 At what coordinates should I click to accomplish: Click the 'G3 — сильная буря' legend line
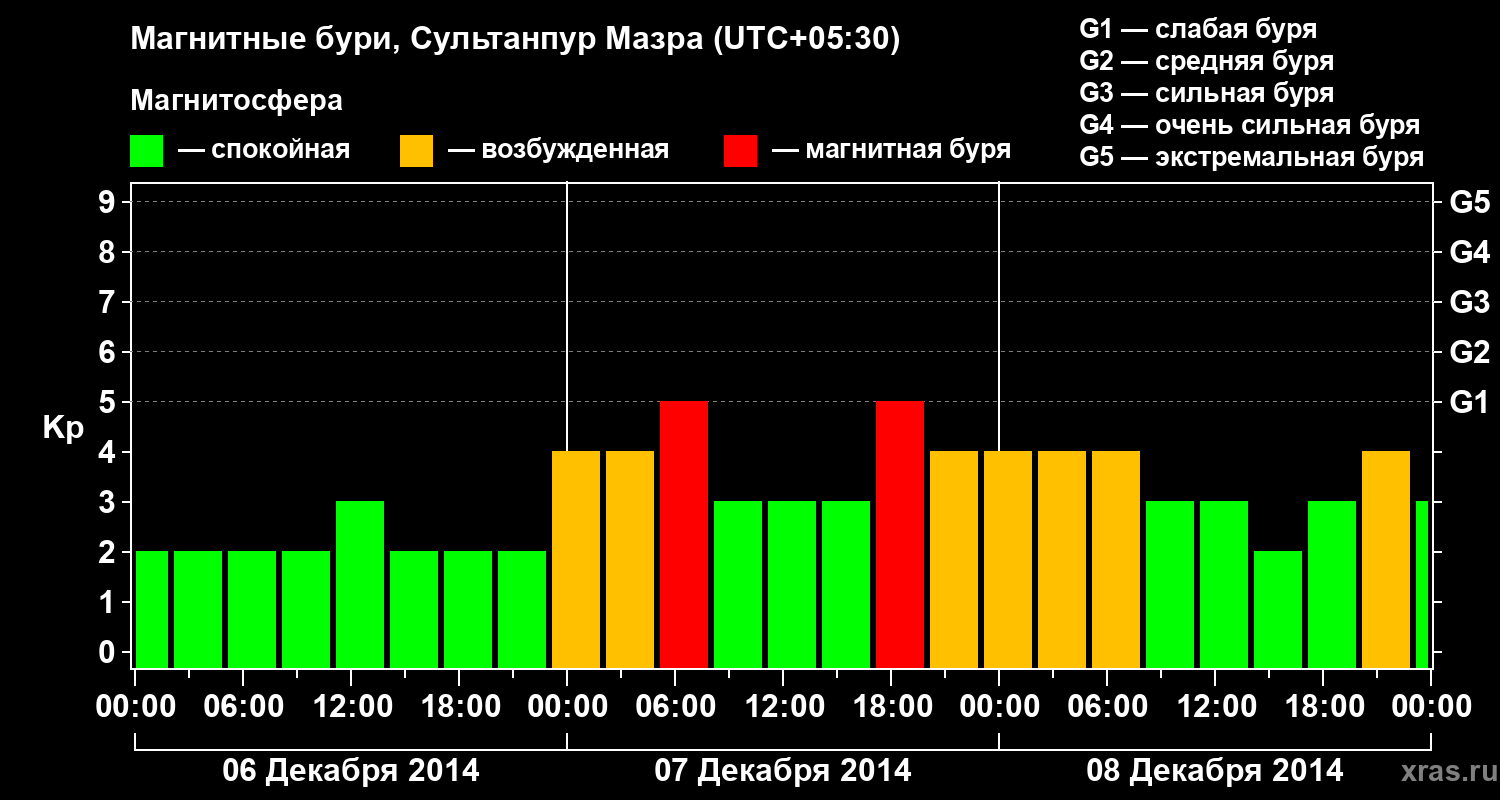(1207, 93)
